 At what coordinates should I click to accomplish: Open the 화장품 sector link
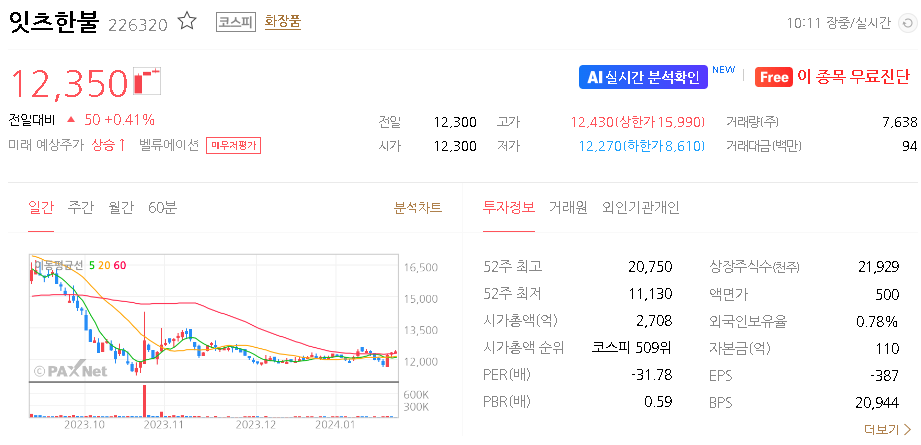283,22
